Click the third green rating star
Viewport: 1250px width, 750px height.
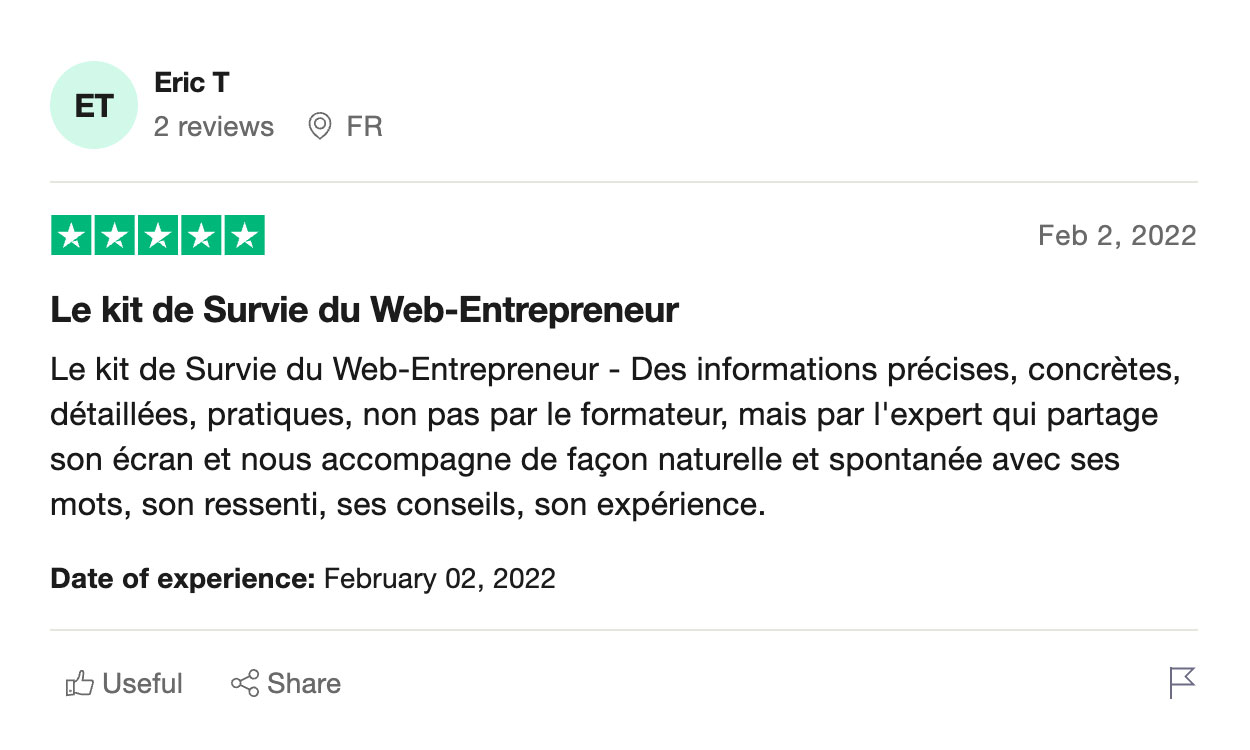157,236
